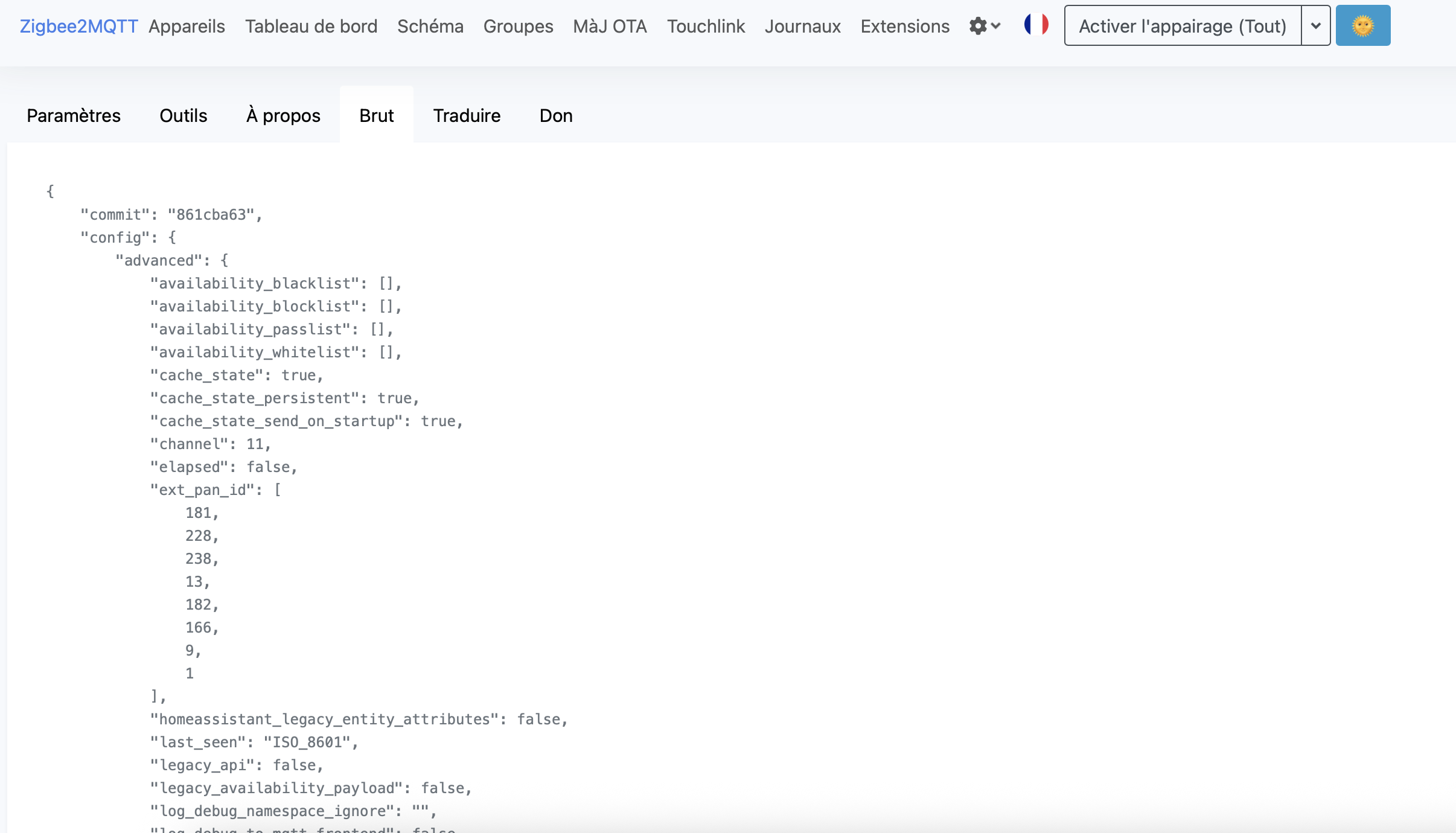
Task: Open the Groupes page
Action: click(518, 26)
